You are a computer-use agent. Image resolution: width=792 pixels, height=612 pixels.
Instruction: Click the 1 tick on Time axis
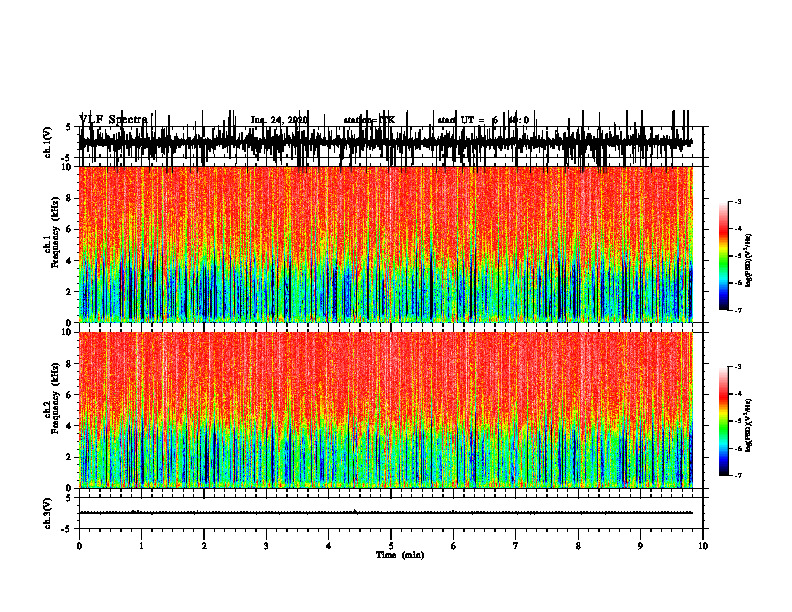(141, 546)
